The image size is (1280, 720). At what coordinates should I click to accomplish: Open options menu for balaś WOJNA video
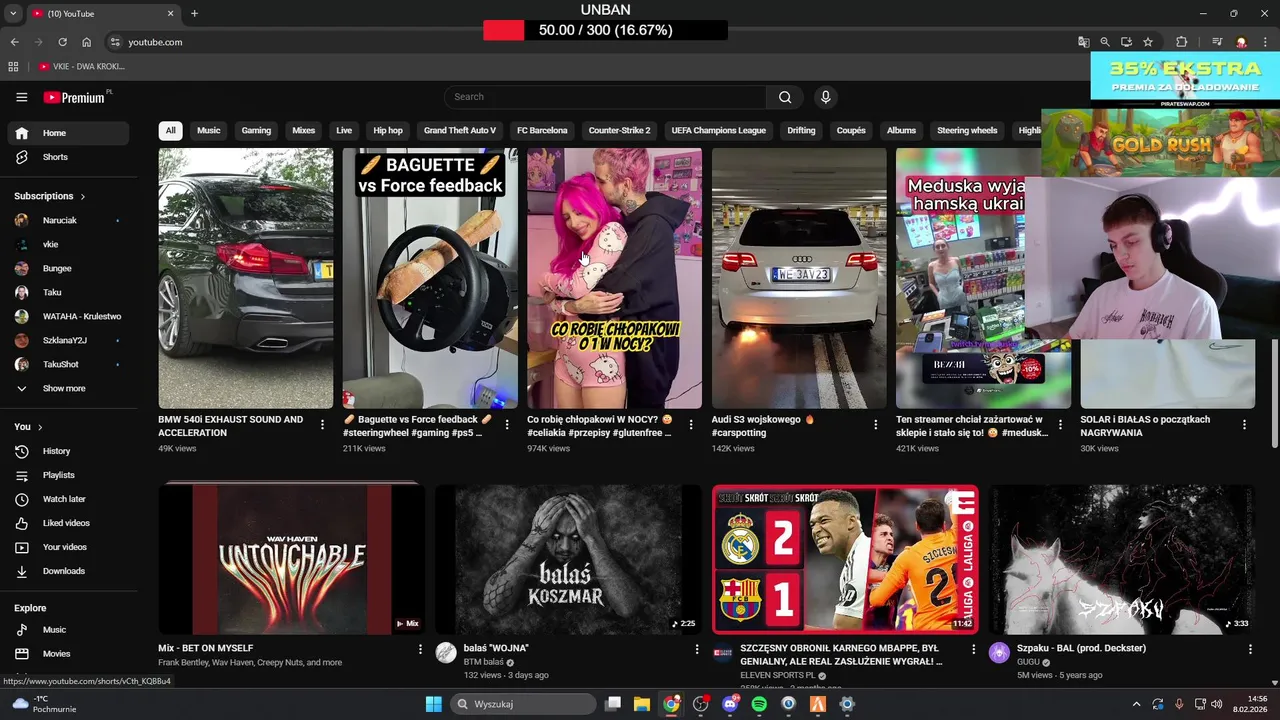[x=697, y=649]
